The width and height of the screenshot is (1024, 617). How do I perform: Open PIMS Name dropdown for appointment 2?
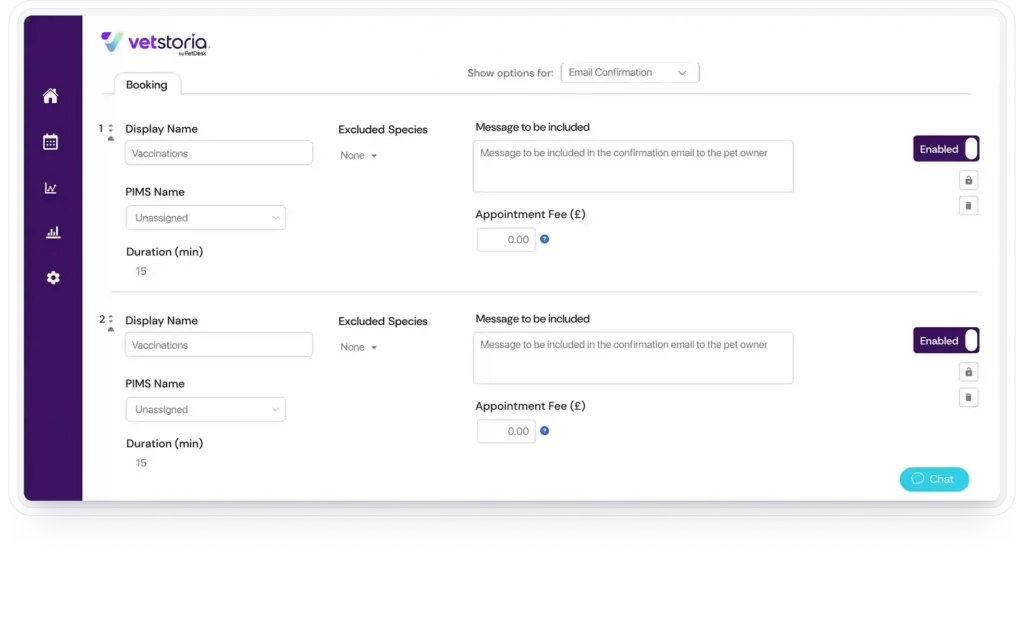[206, 409]
